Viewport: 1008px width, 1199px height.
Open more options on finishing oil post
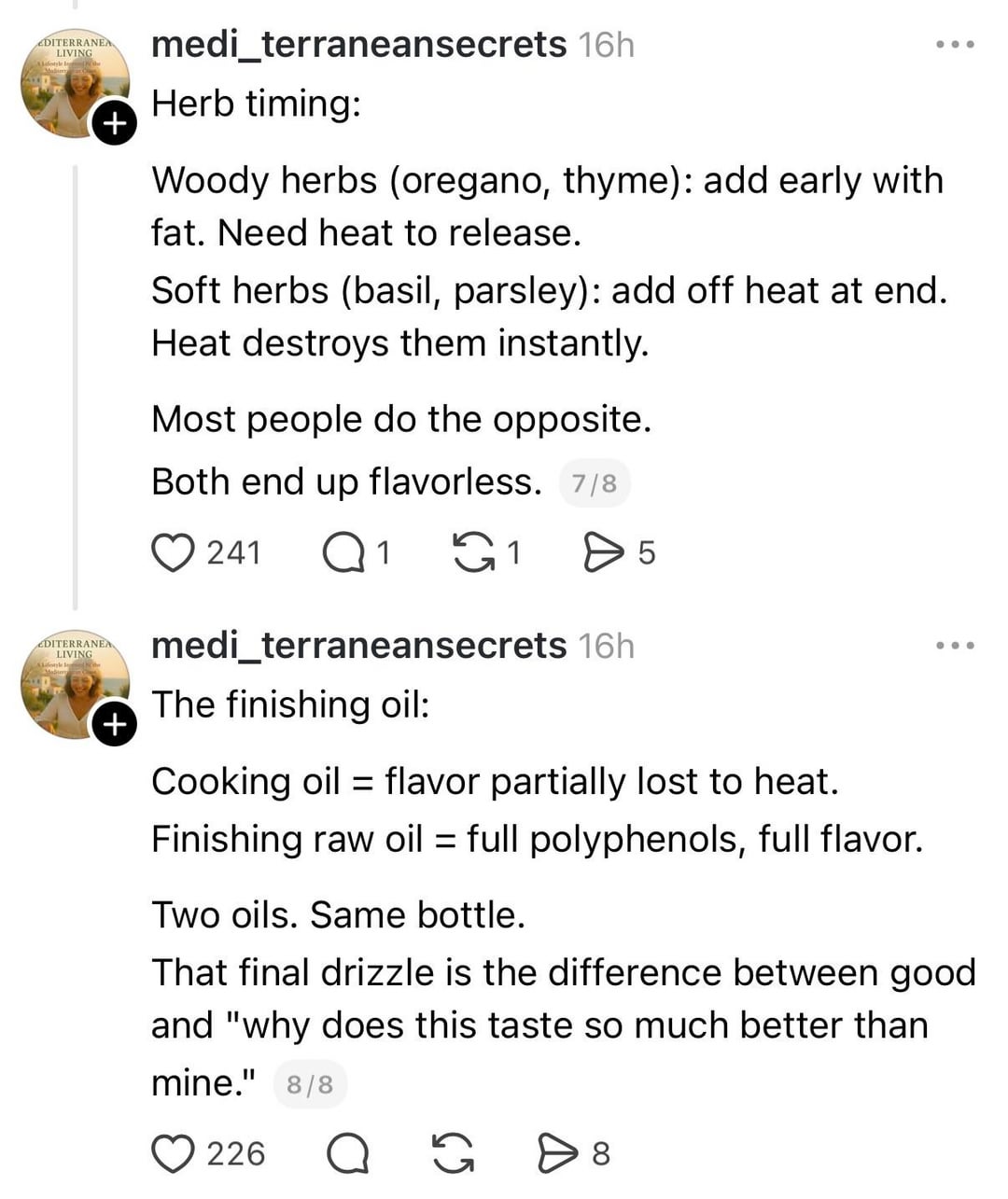pos(956,645)
